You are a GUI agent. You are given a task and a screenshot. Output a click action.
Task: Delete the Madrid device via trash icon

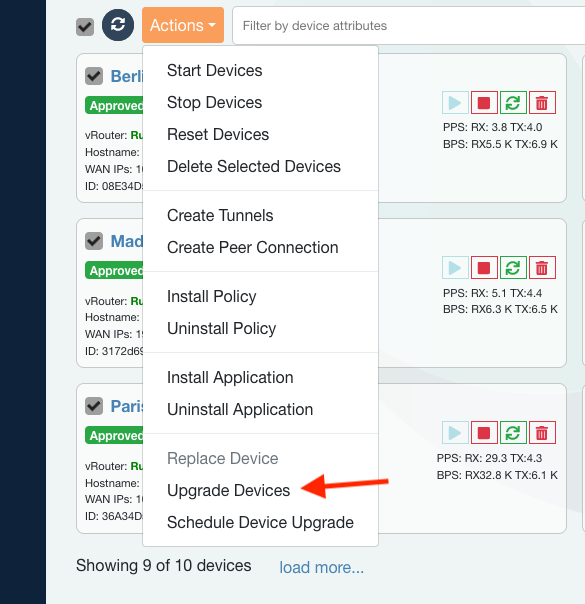(542, 267)
